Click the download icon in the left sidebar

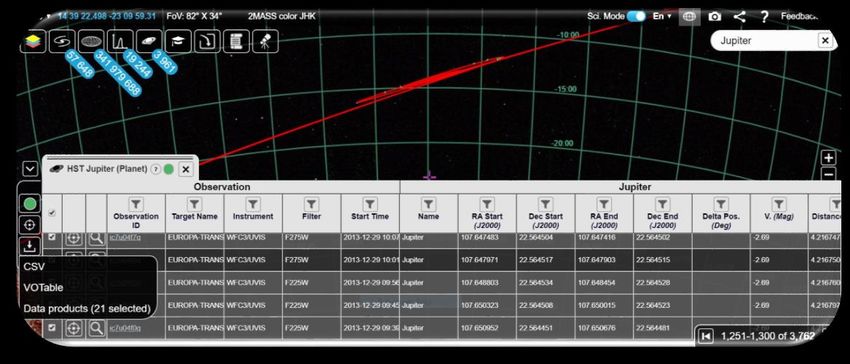[30, 246]
